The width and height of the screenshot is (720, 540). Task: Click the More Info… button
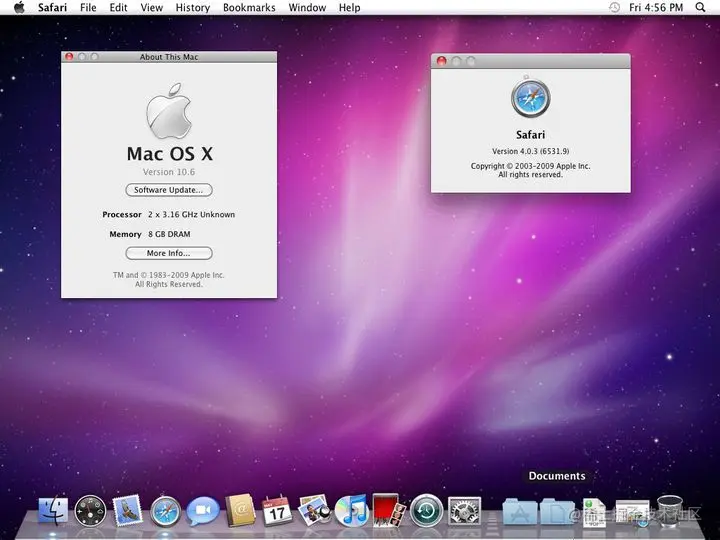click(x=169, y=253)
